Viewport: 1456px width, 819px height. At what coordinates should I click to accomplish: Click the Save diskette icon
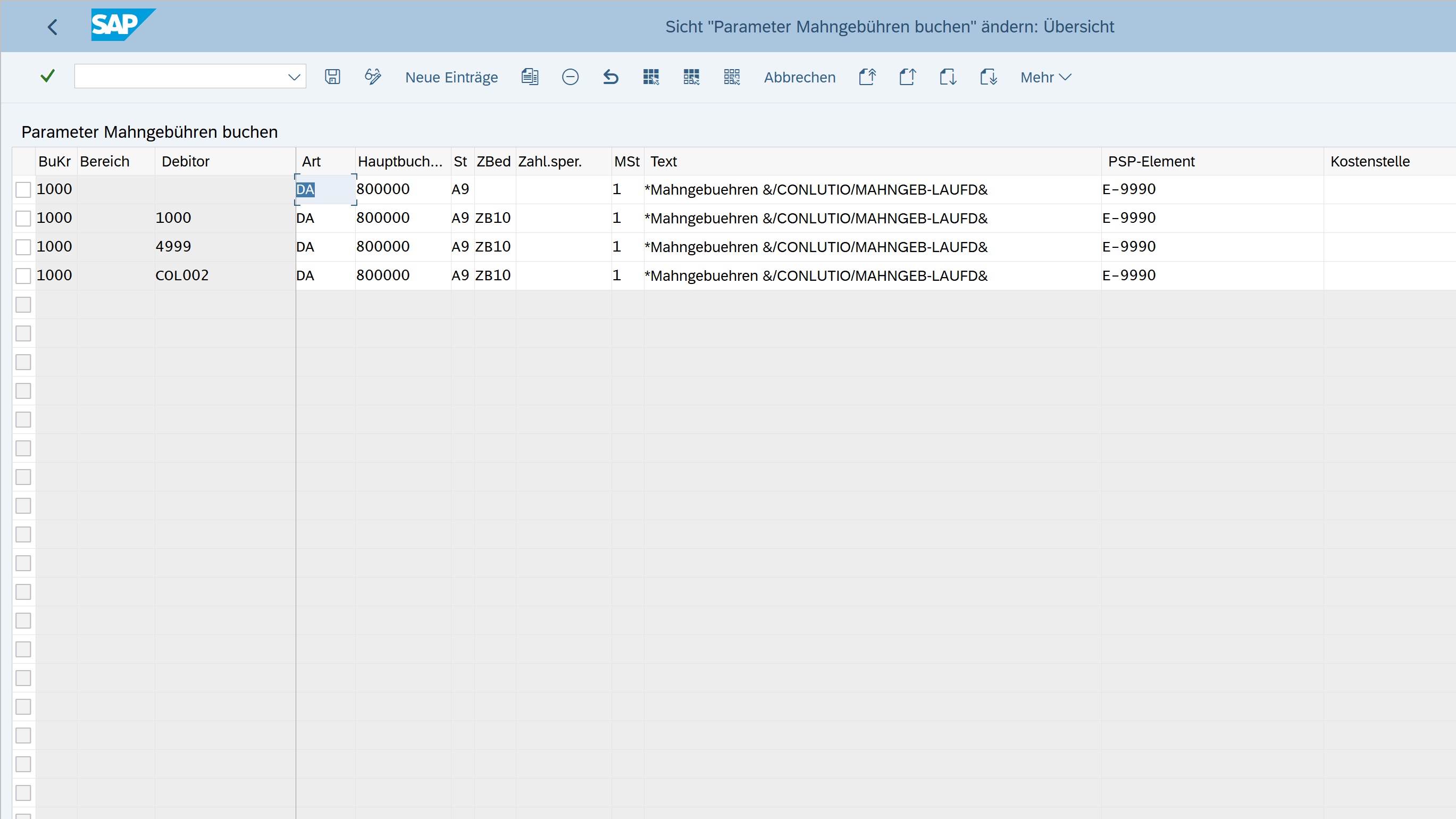pyautogui.click(x=332, y=77)
